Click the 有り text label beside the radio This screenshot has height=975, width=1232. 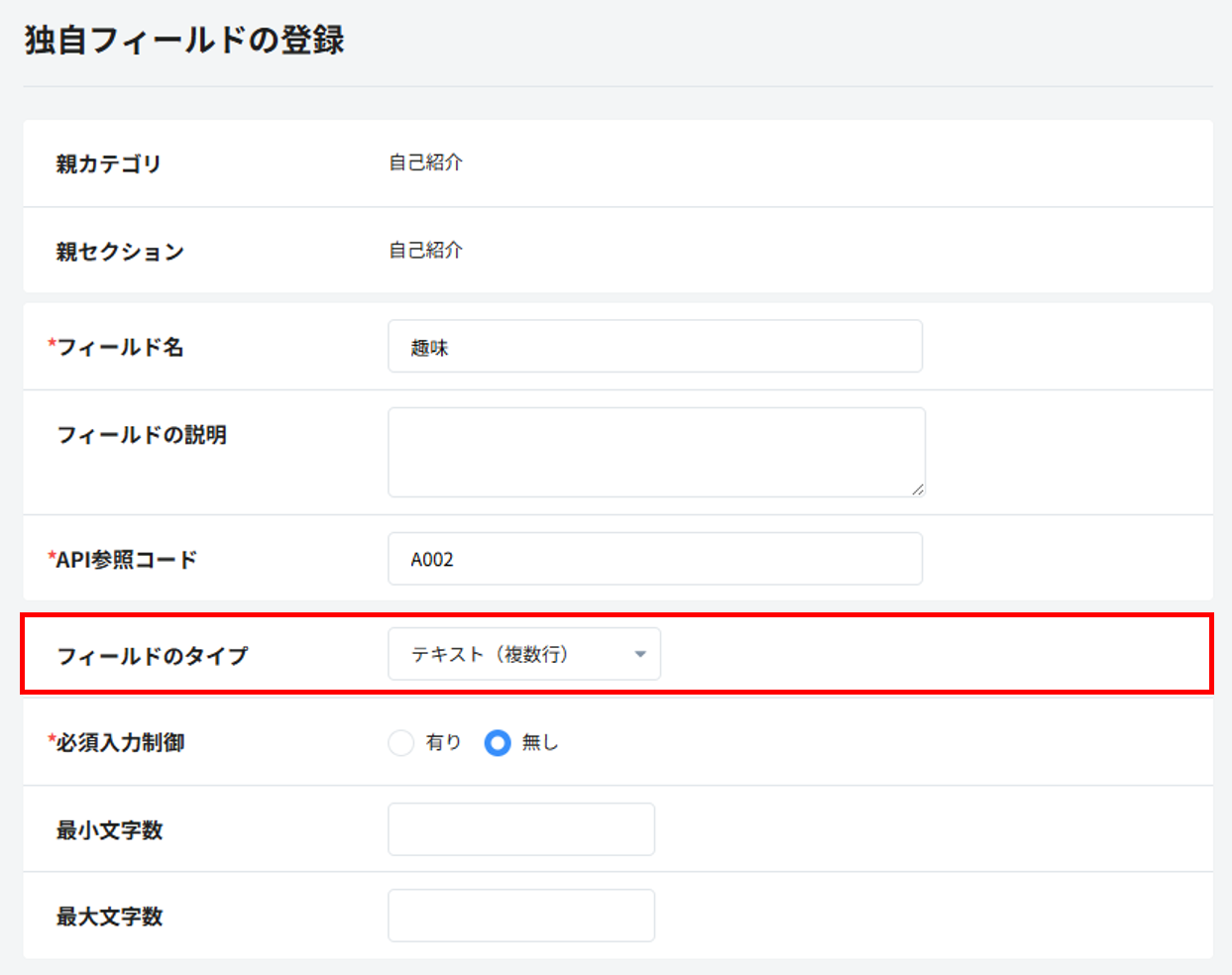pos(443,742)
